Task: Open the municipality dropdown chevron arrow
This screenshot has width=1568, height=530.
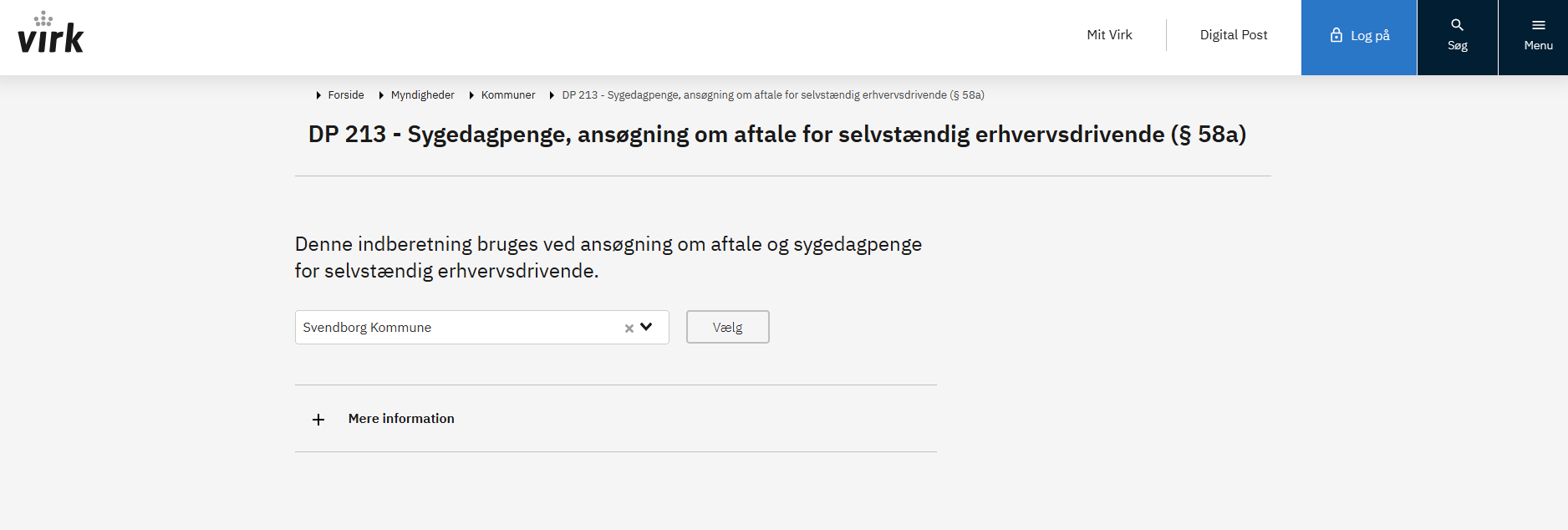Action: click(x=646, y=327)
